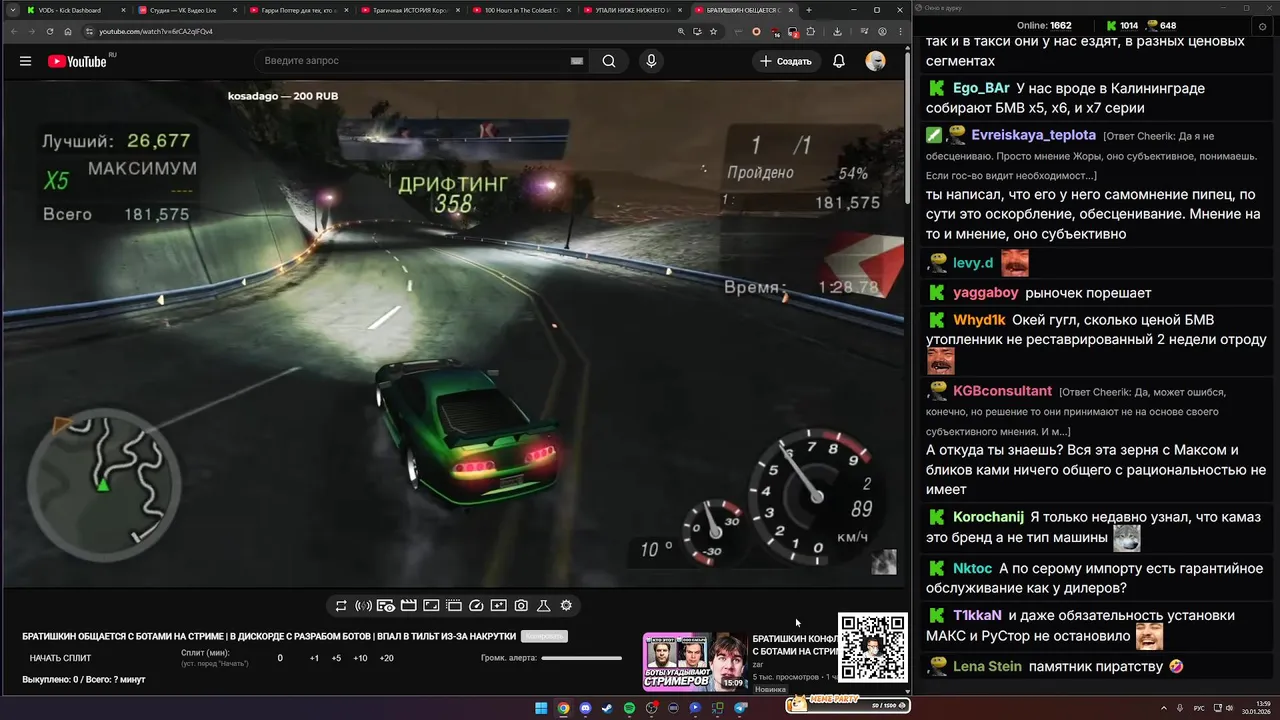
Task: Click the yaggaboy username in chat
Action: (x=986, y=293)
